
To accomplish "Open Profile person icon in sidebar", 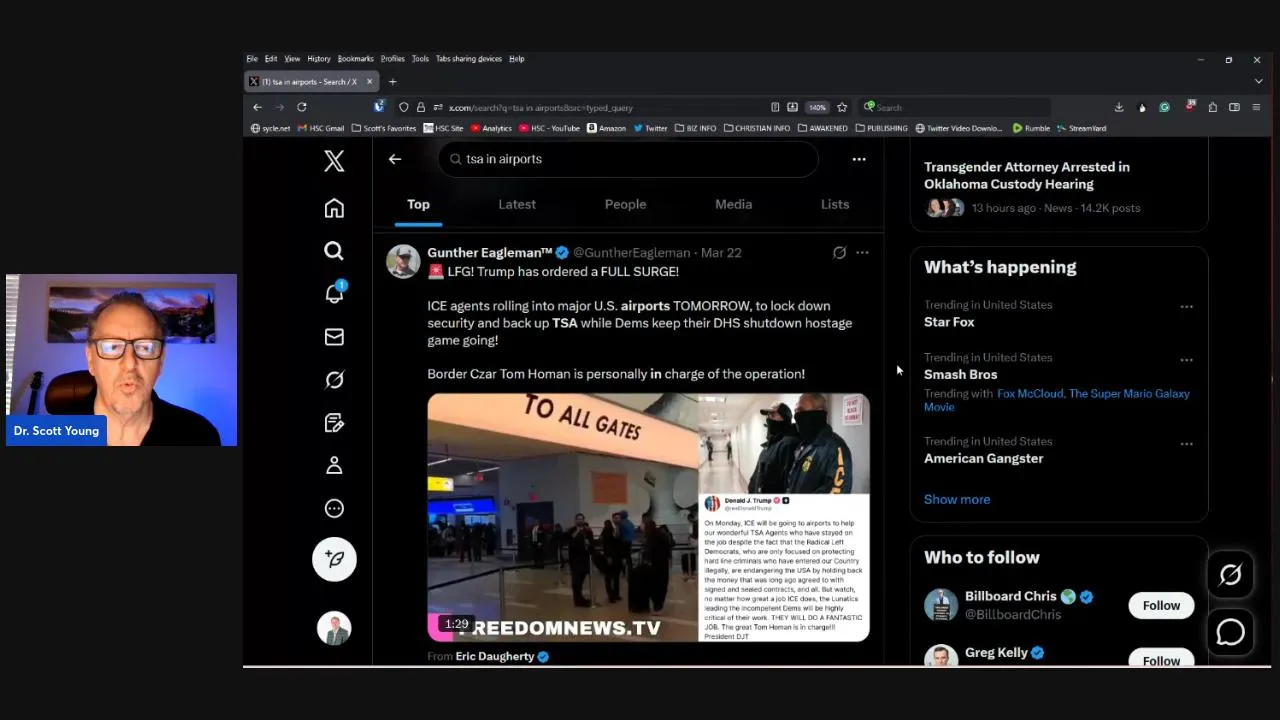I will coord(334,466).
